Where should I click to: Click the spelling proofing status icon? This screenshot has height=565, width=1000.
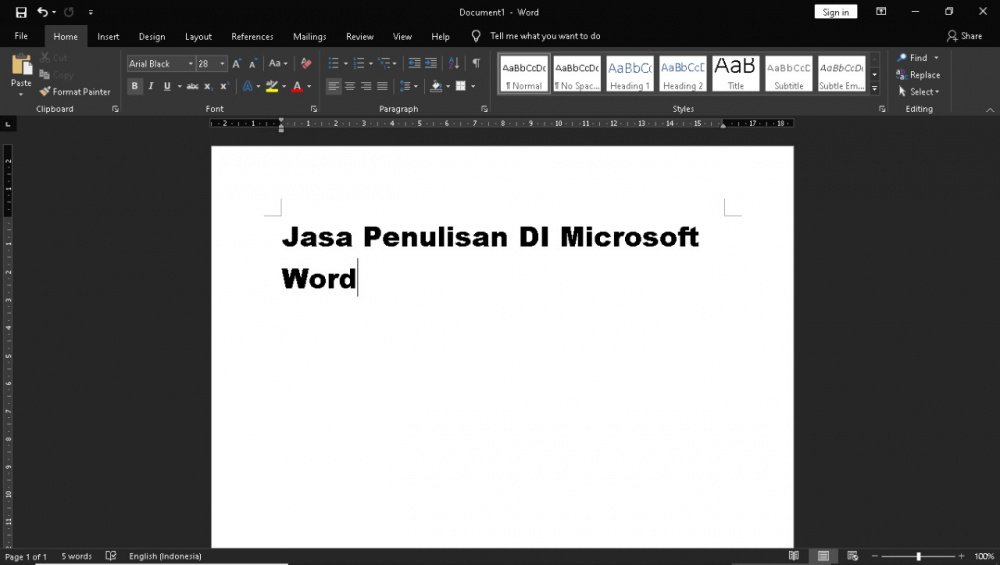111,556
